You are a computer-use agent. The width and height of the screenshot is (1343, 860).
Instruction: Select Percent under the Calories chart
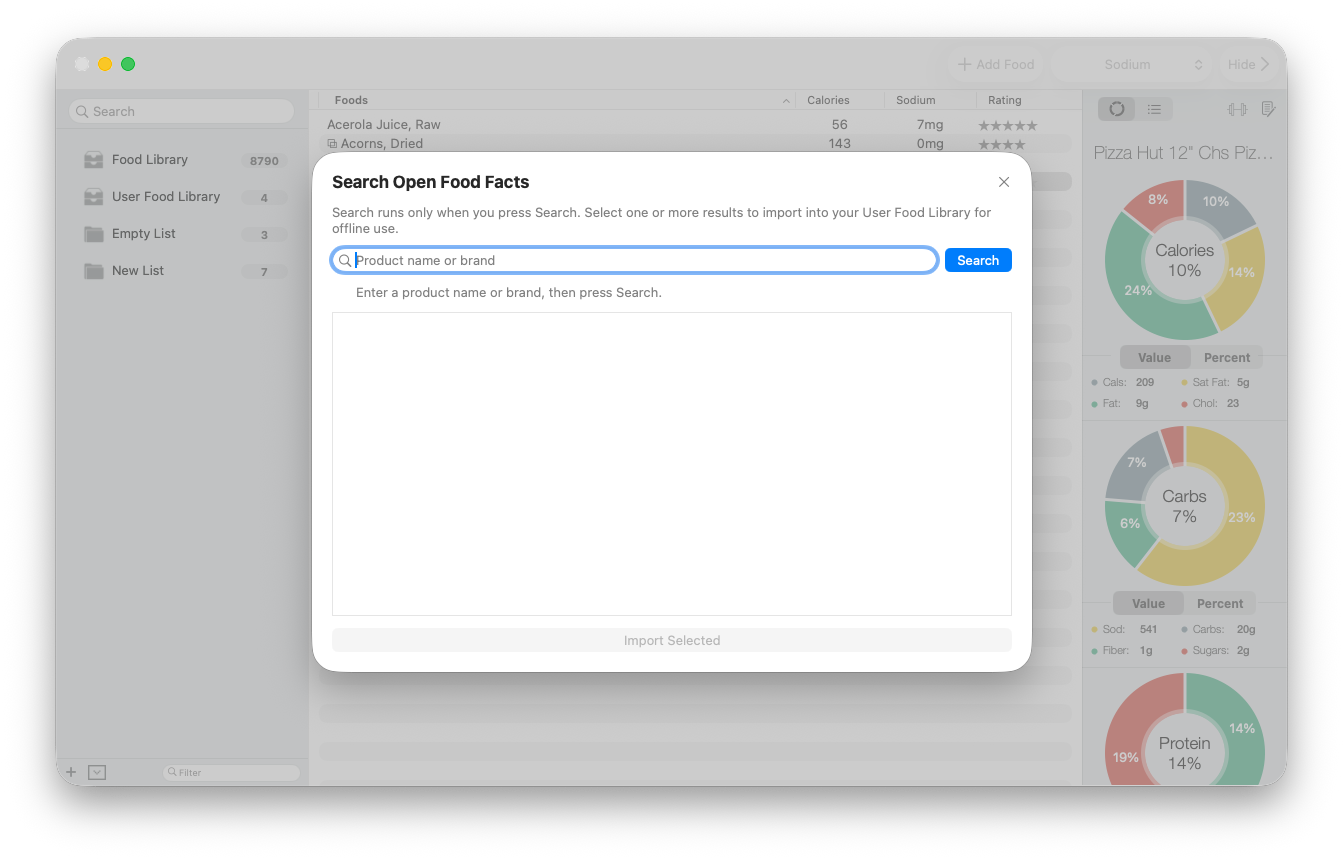1227,357
